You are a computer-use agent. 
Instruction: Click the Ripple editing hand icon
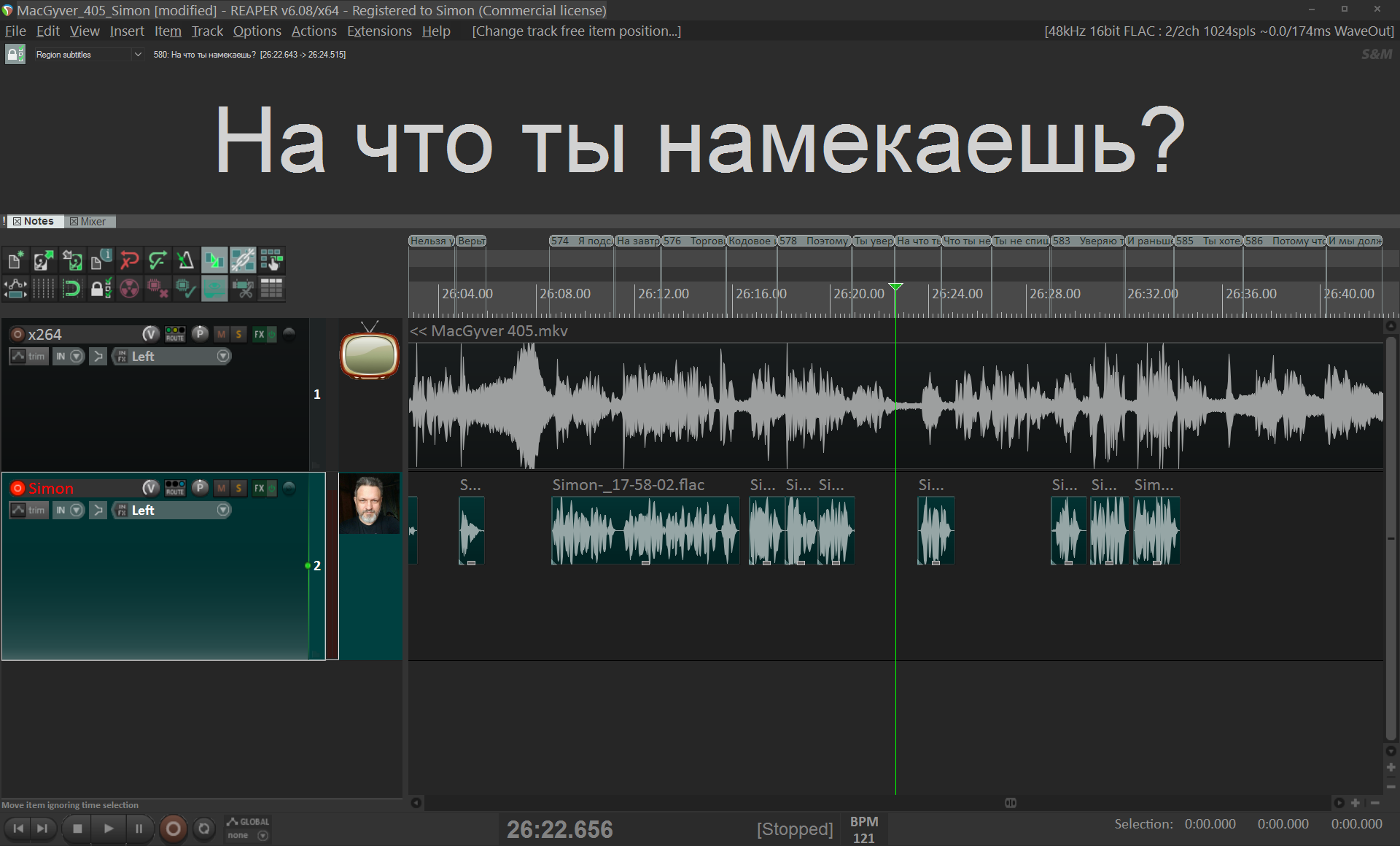coord(271,260)
